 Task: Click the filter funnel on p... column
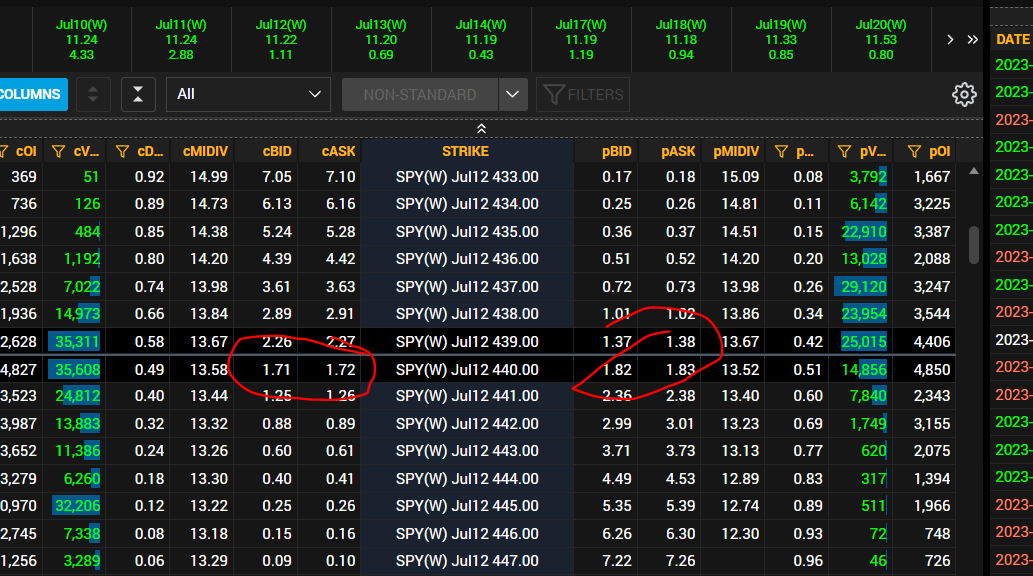(x=781, y=152)
